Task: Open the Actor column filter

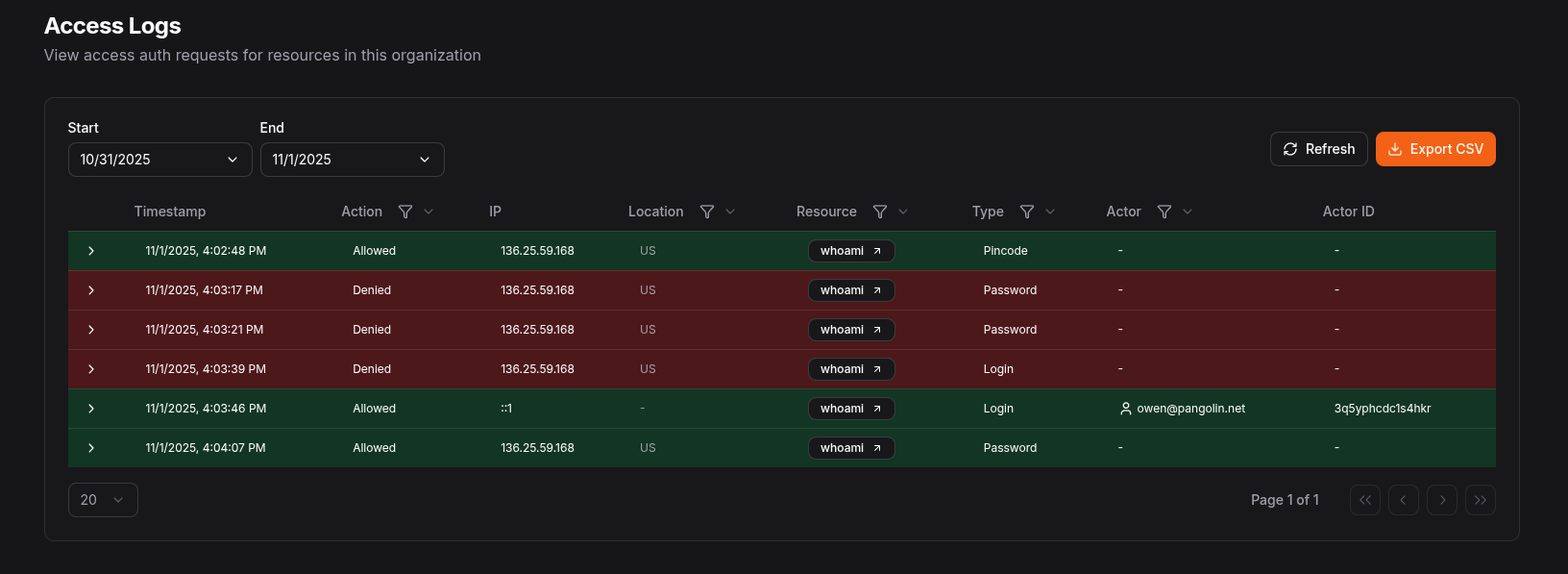Action: click(x=1164, y=212)
